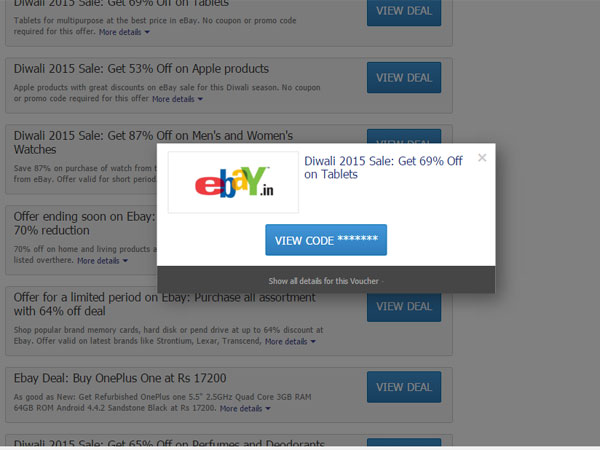600x450 pixels.
Task: Open the Ebay Deal OnePlus One Rs 17200 title
Action: coord(120,378)
